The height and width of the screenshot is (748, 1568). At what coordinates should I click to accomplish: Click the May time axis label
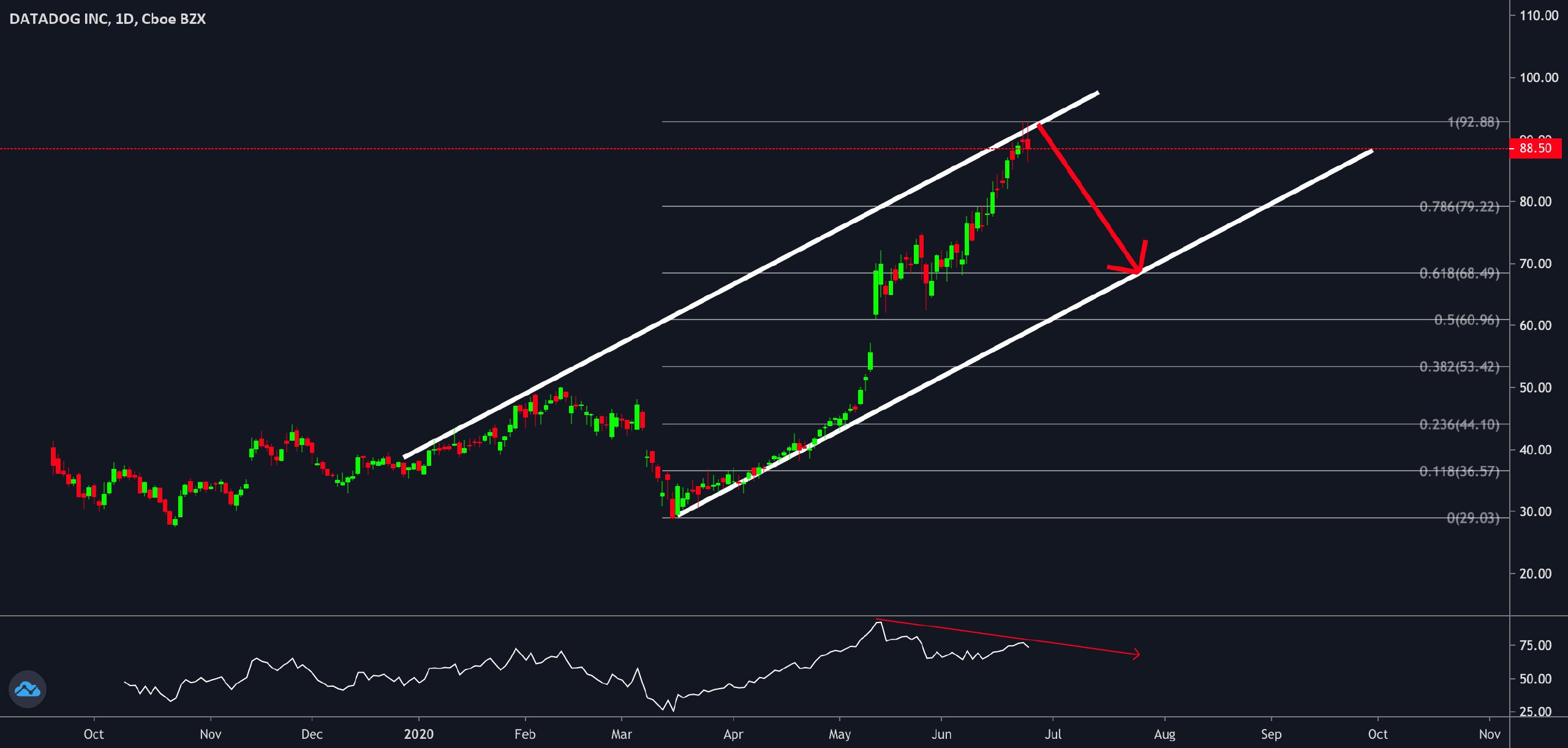click(840, 734)
